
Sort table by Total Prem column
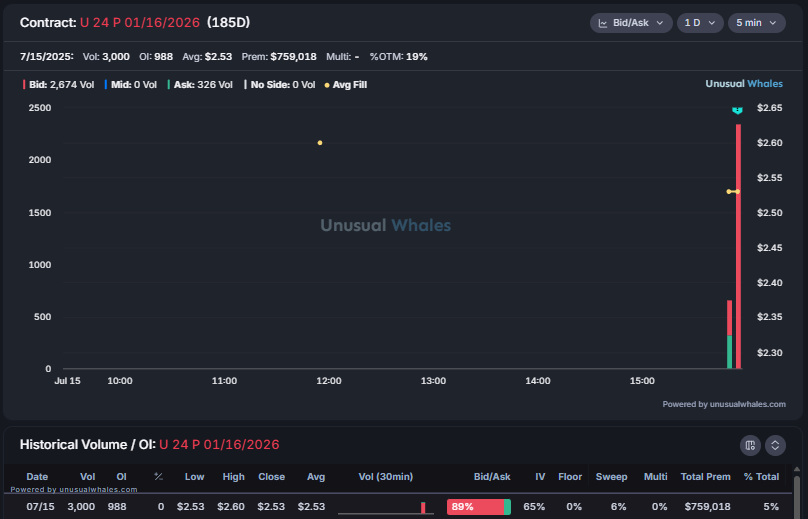[705, 477]
